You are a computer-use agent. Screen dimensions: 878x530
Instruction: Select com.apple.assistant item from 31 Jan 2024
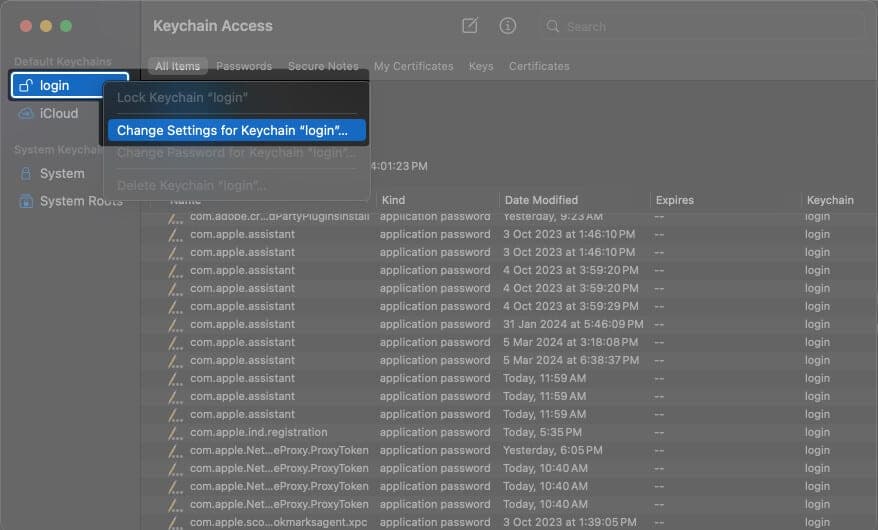point(242,324)
